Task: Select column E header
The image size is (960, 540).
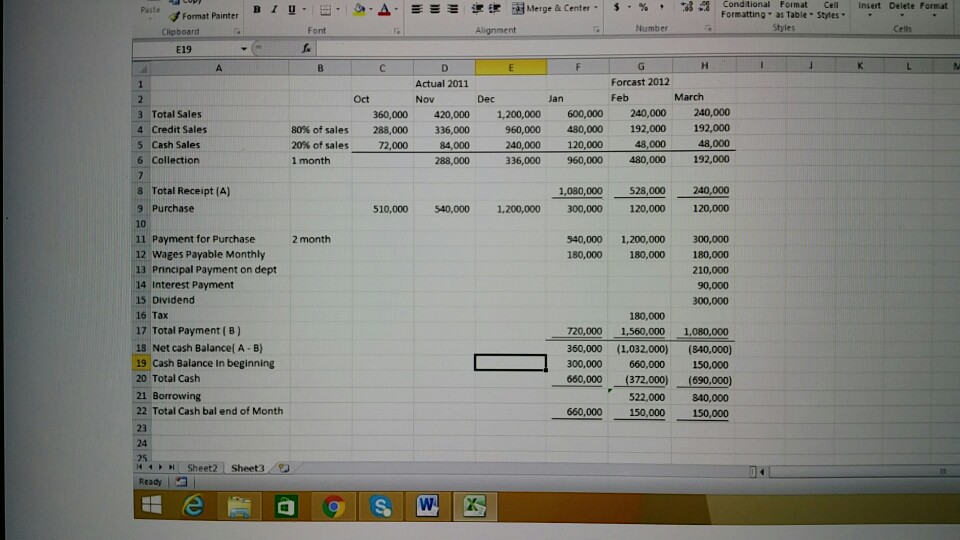Action: click(511, 67)
